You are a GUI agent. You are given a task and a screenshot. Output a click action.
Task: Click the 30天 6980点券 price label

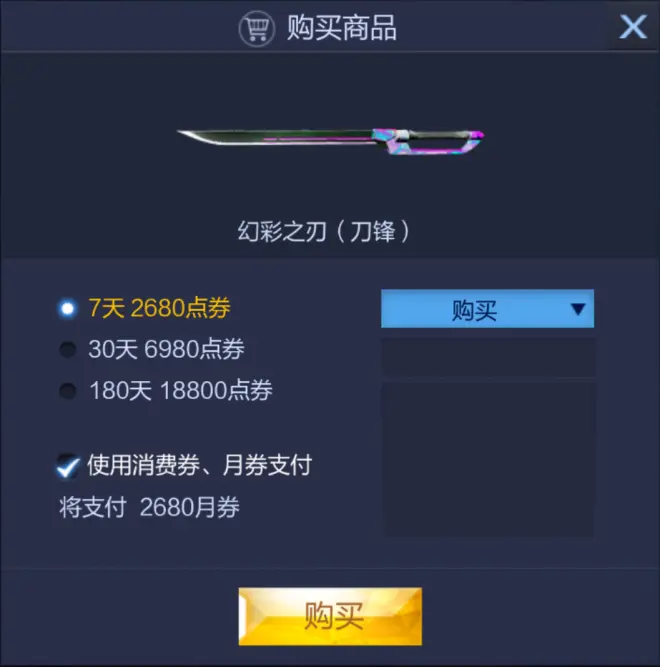point(166,349)
